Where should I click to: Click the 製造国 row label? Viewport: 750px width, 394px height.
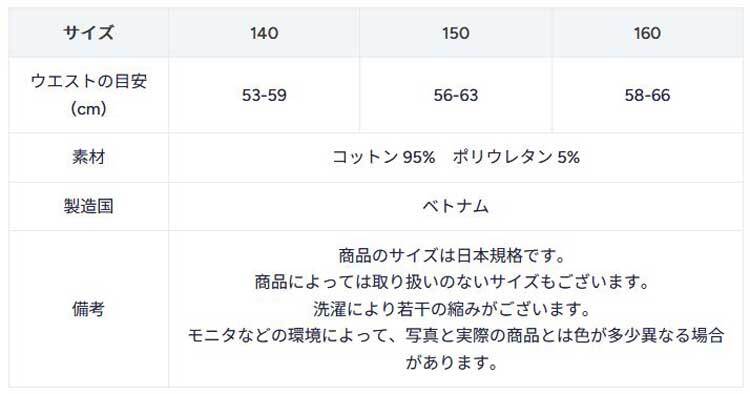pyautogui.click(x=88, y=206)
